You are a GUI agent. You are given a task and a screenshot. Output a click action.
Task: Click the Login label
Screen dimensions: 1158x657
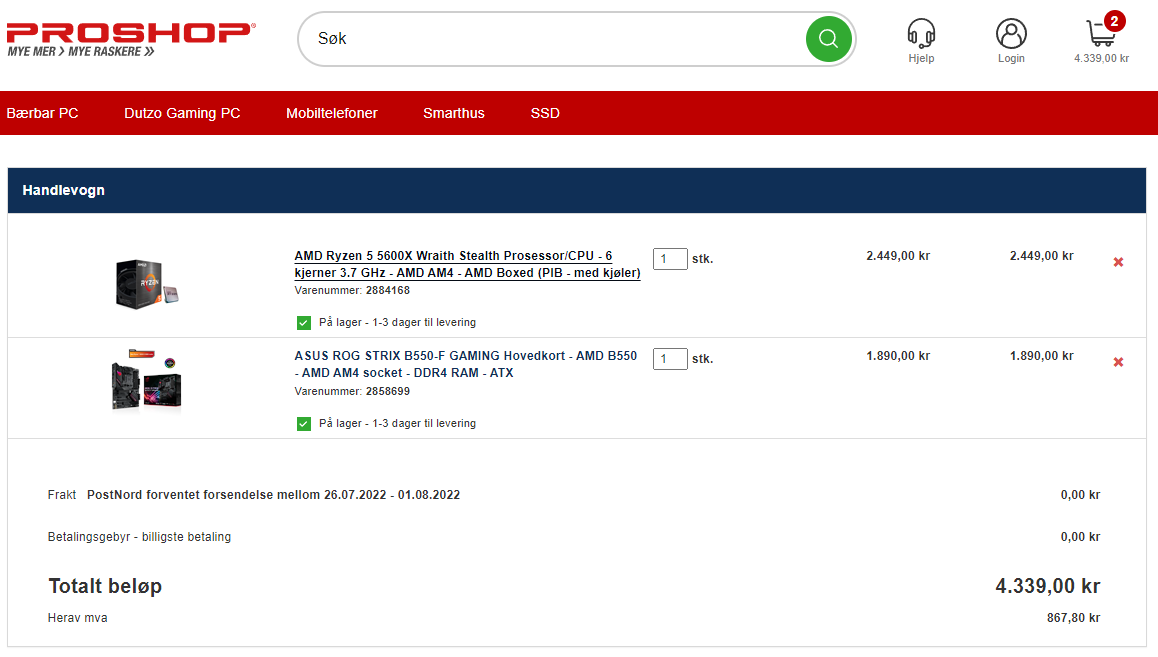(x=1011, y=58)
